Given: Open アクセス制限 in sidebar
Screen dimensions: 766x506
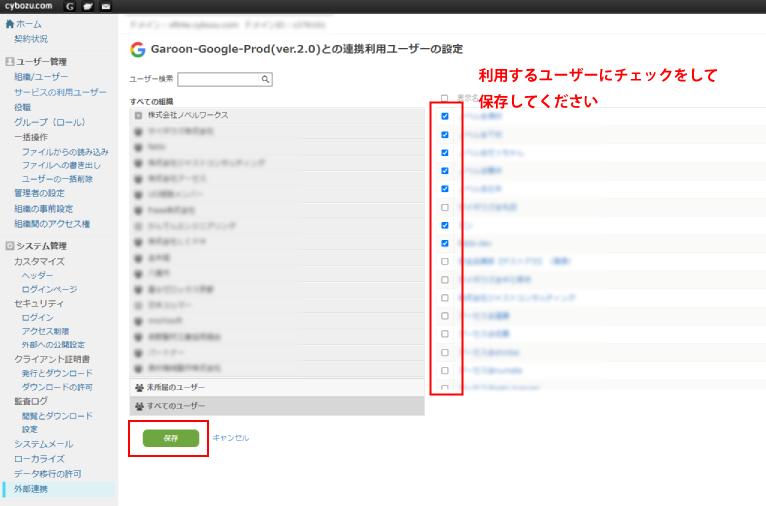Looking at the screenshot, I should coord(45,331).
